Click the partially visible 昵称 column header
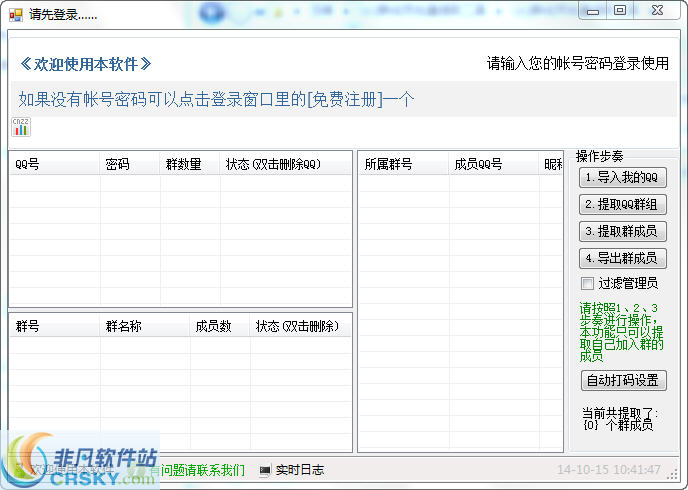Screen dimensions: 688x490 click(551, 164)
